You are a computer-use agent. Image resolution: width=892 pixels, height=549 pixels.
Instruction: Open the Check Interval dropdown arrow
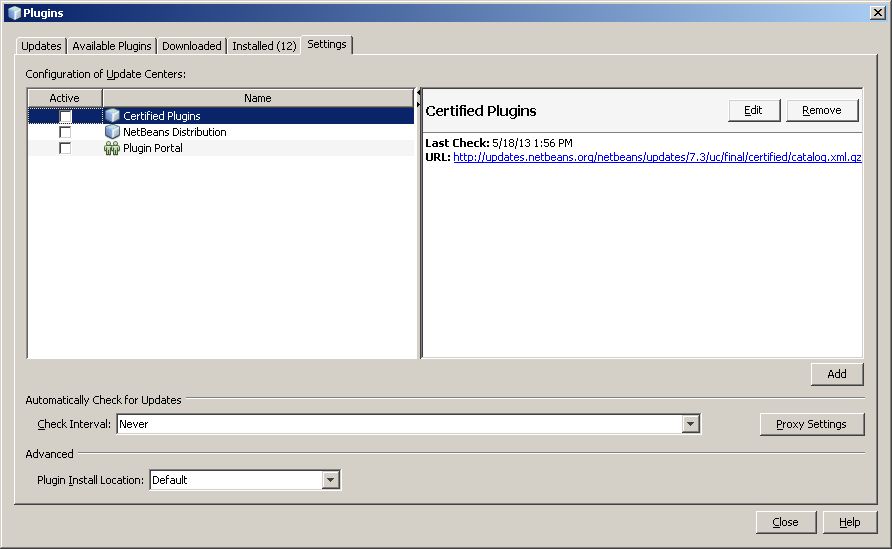[x=690, y=424]
